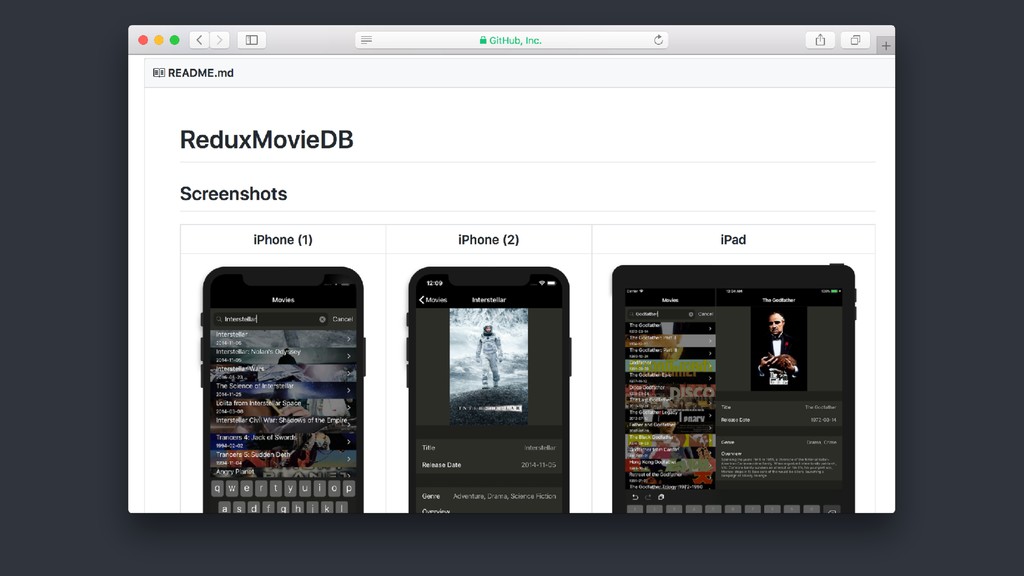The image size is (1024, 576).
Task: Show all tabs overview icon
Action: point(855,40)
